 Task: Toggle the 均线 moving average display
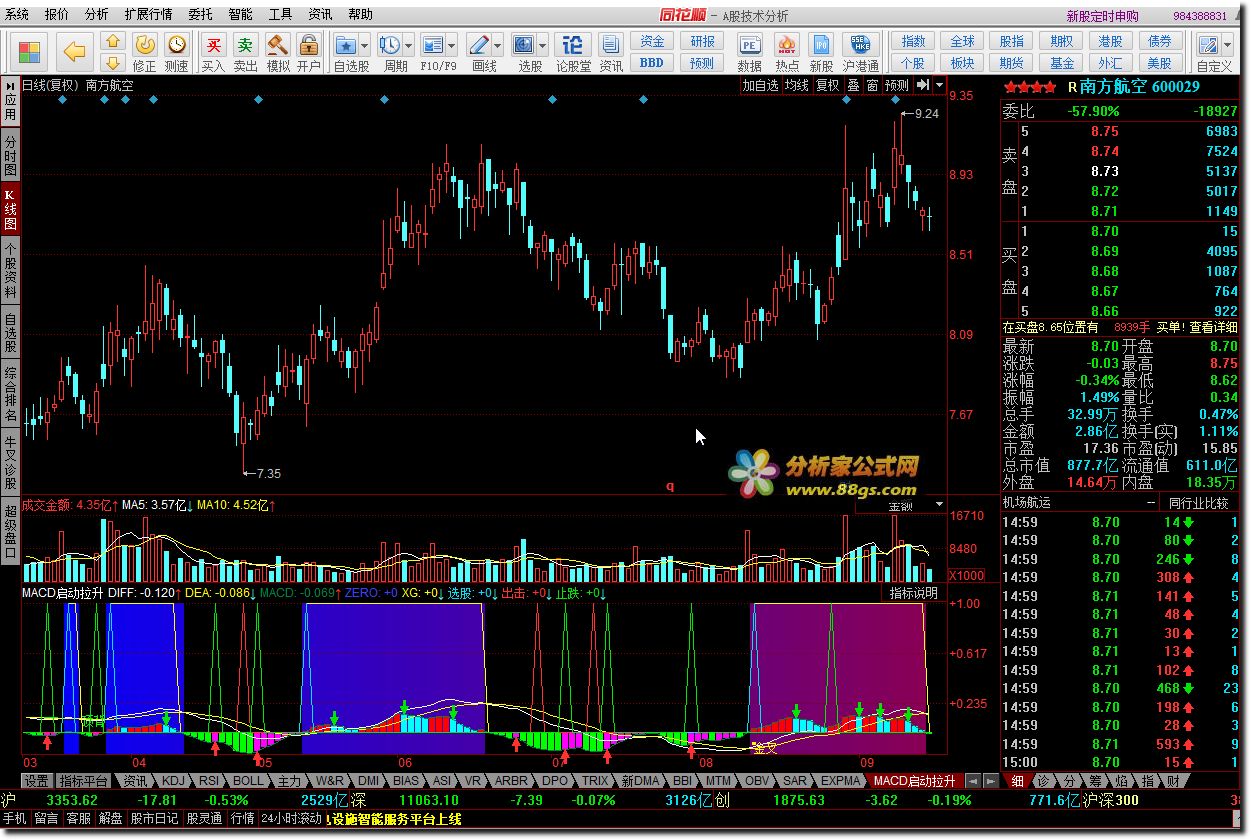[796, 85]
